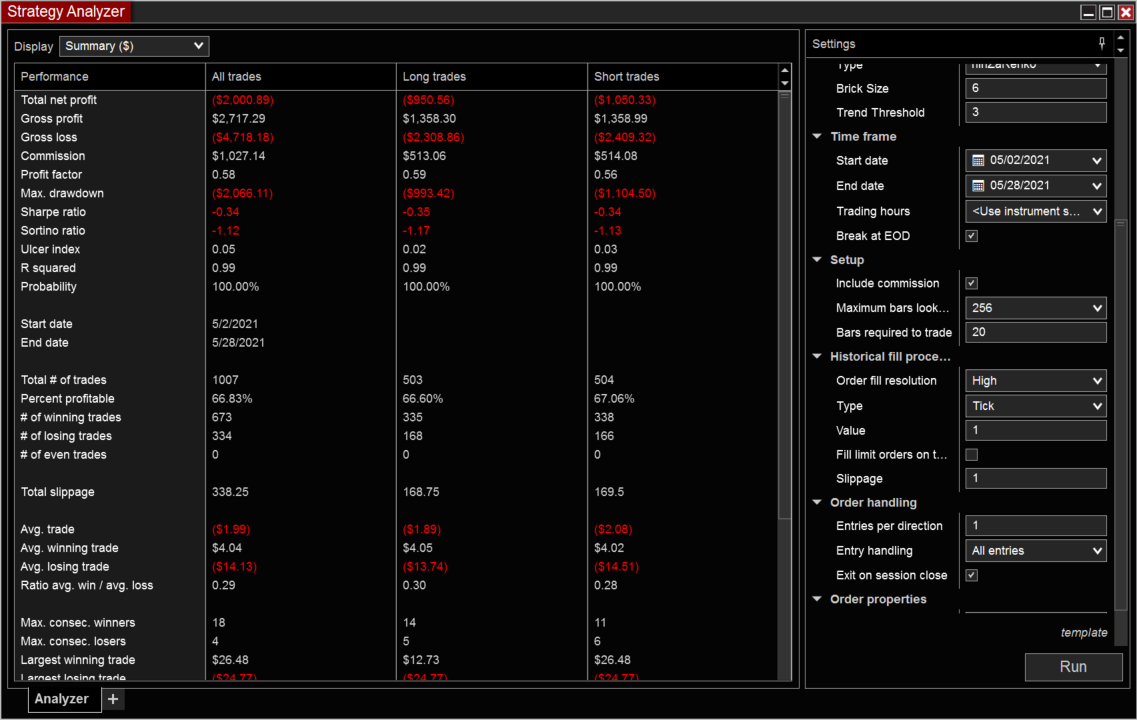Select Max. drawdown value ($2,066.11)
The image size is (1137, 720).
pyautogui.click(x=243, y=194)
